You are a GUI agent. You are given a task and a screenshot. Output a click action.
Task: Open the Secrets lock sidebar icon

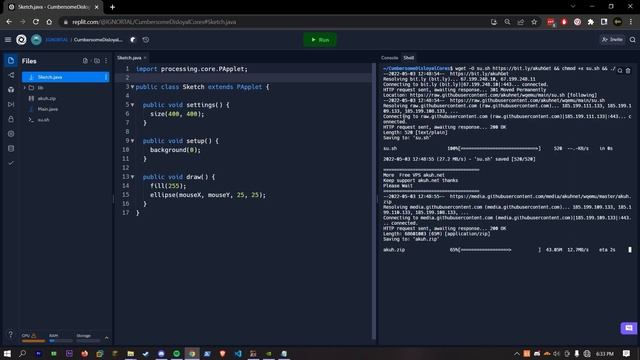(x=11, y=119)
